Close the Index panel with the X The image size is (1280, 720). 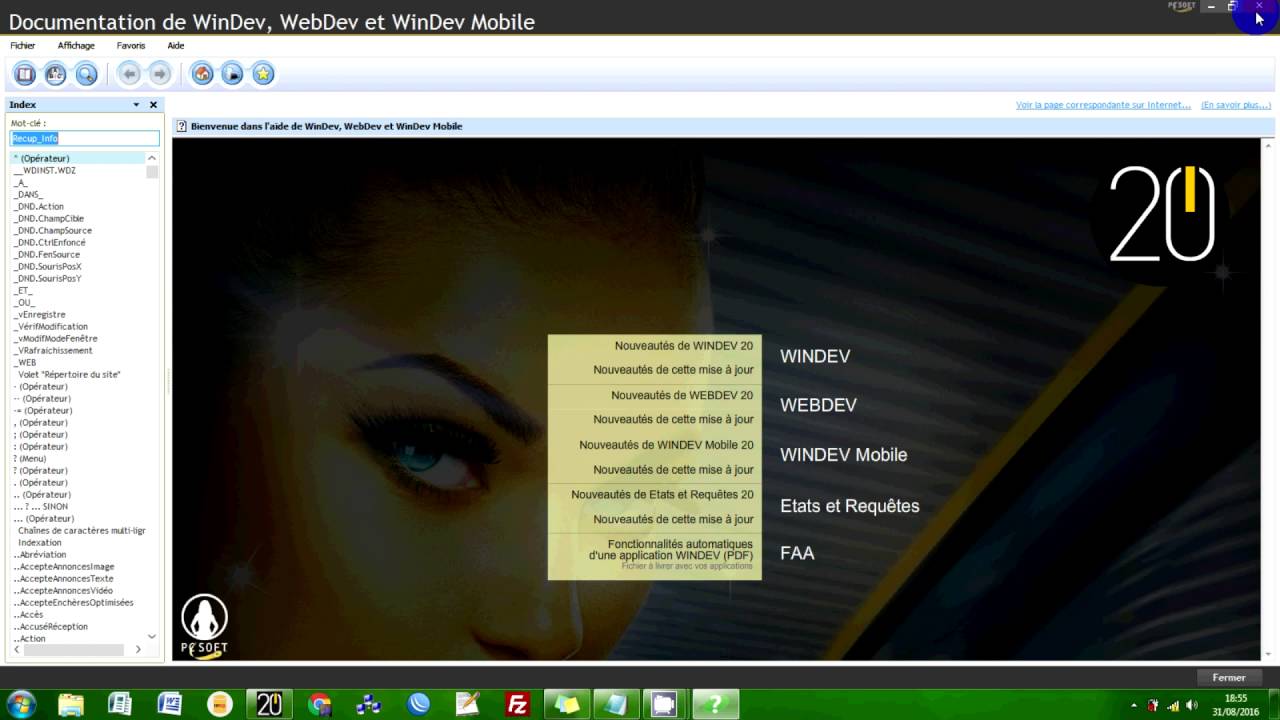coord(153,104)
